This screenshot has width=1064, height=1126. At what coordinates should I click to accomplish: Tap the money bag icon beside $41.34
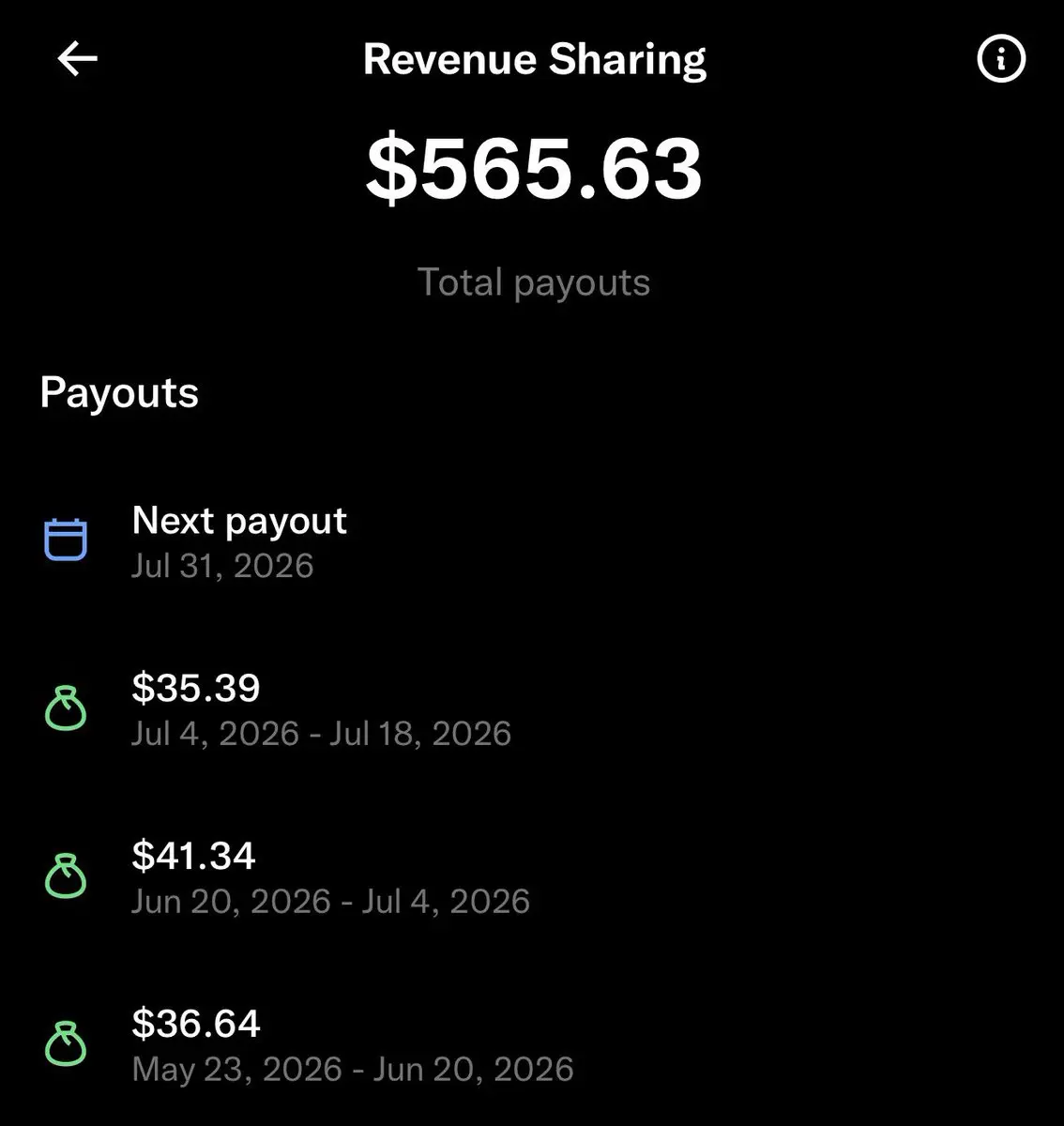66,875
